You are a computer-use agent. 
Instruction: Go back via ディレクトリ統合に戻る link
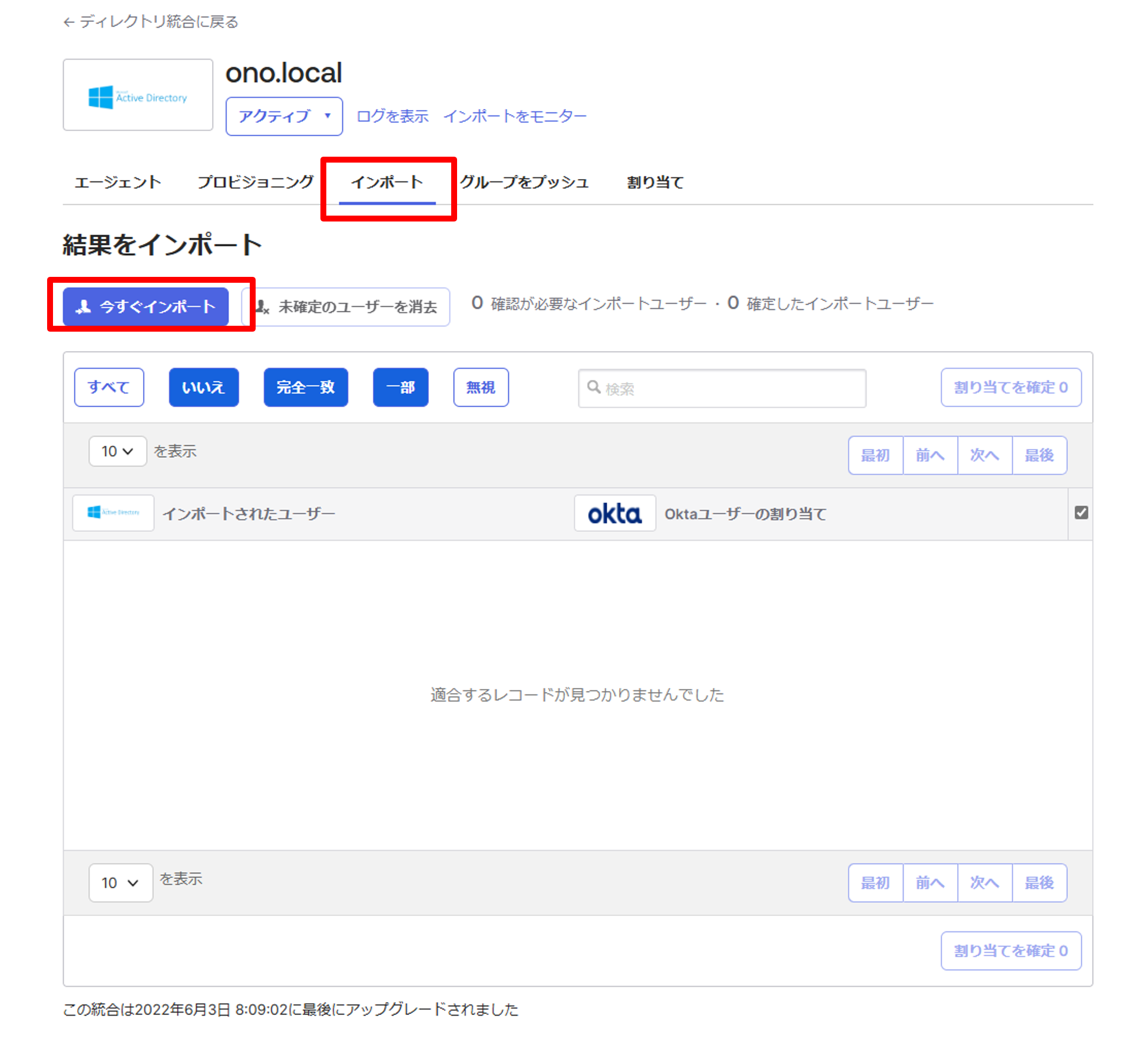[151, 22]
